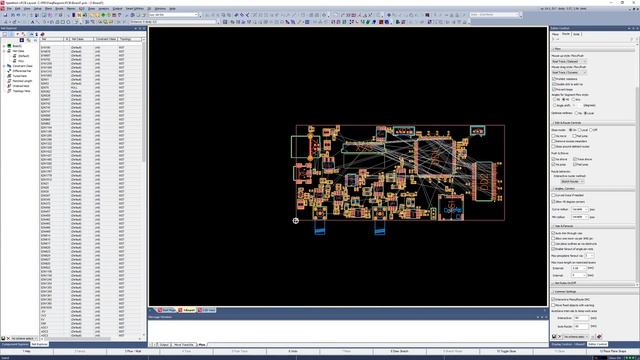Select Tuned Nets in the Net Explorer tree
This screenshot has width=640, height=360.
[x=20, y=76]
